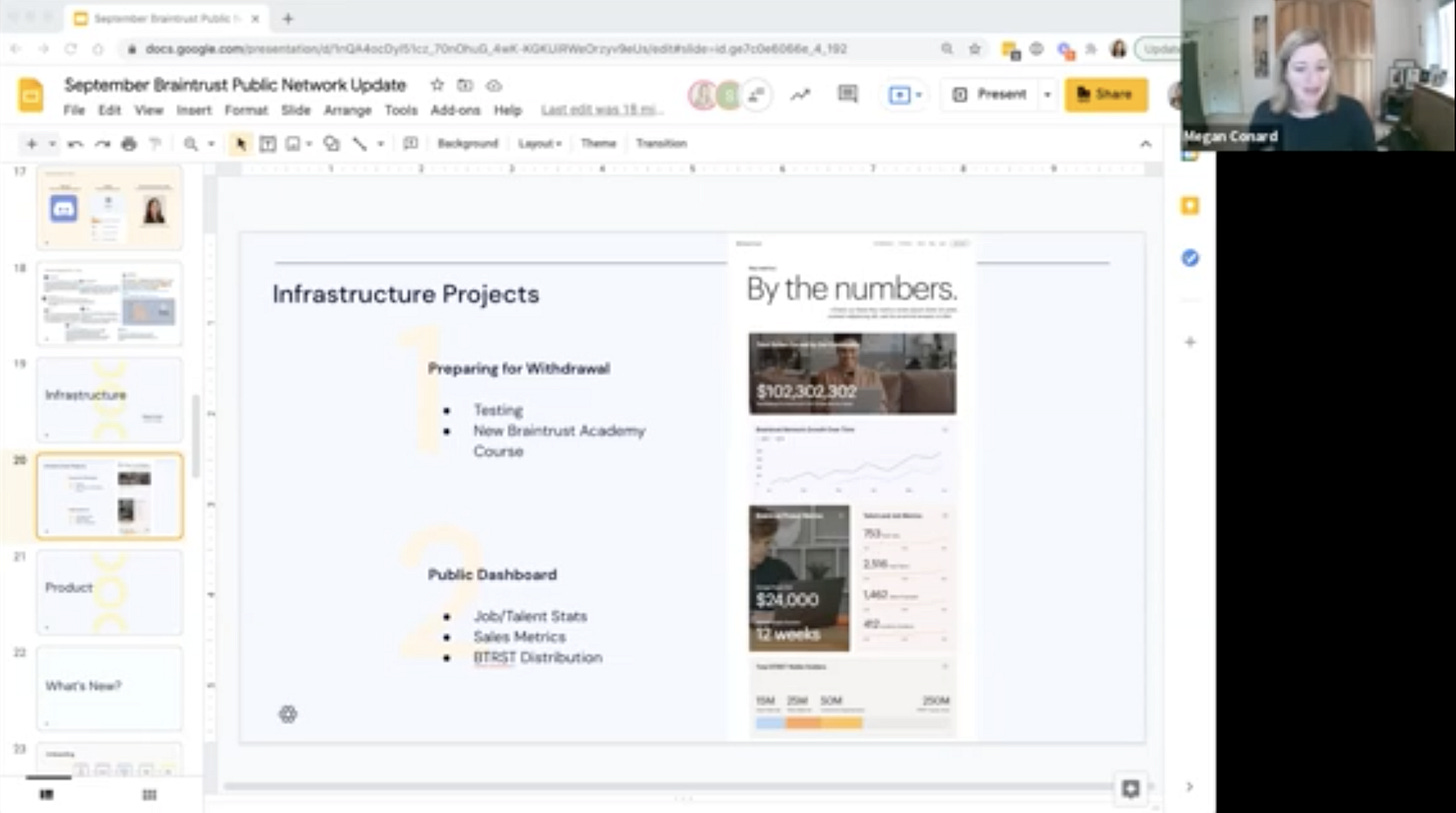The width and height of the screenshot is (1456, 813).
Task: Redo the last action
Action: pyautogui.click(x=102, y=144)
